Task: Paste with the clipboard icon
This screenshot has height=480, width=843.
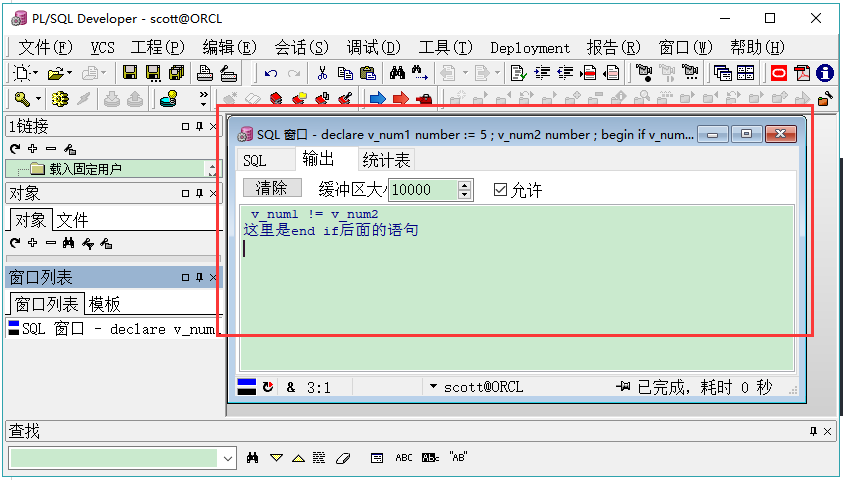Action: point(368,73)
